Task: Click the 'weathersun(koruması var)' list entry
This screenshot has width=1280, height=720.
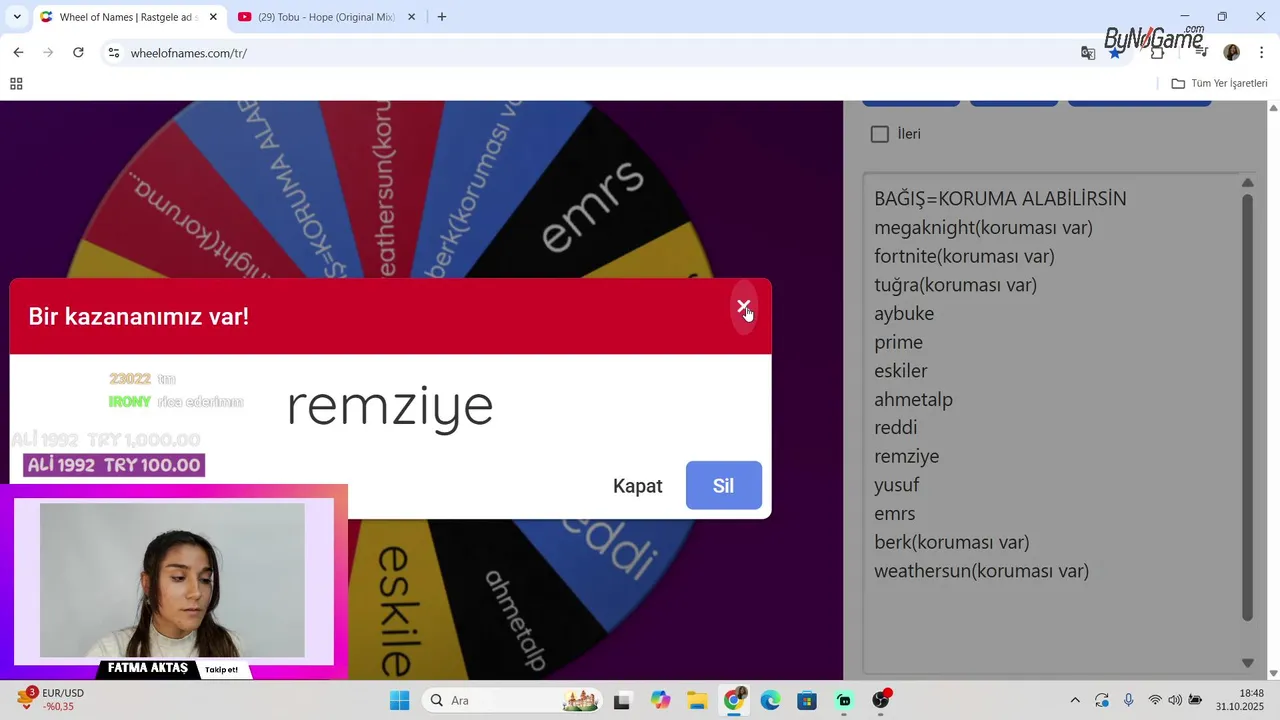Action: pos(981,571)
